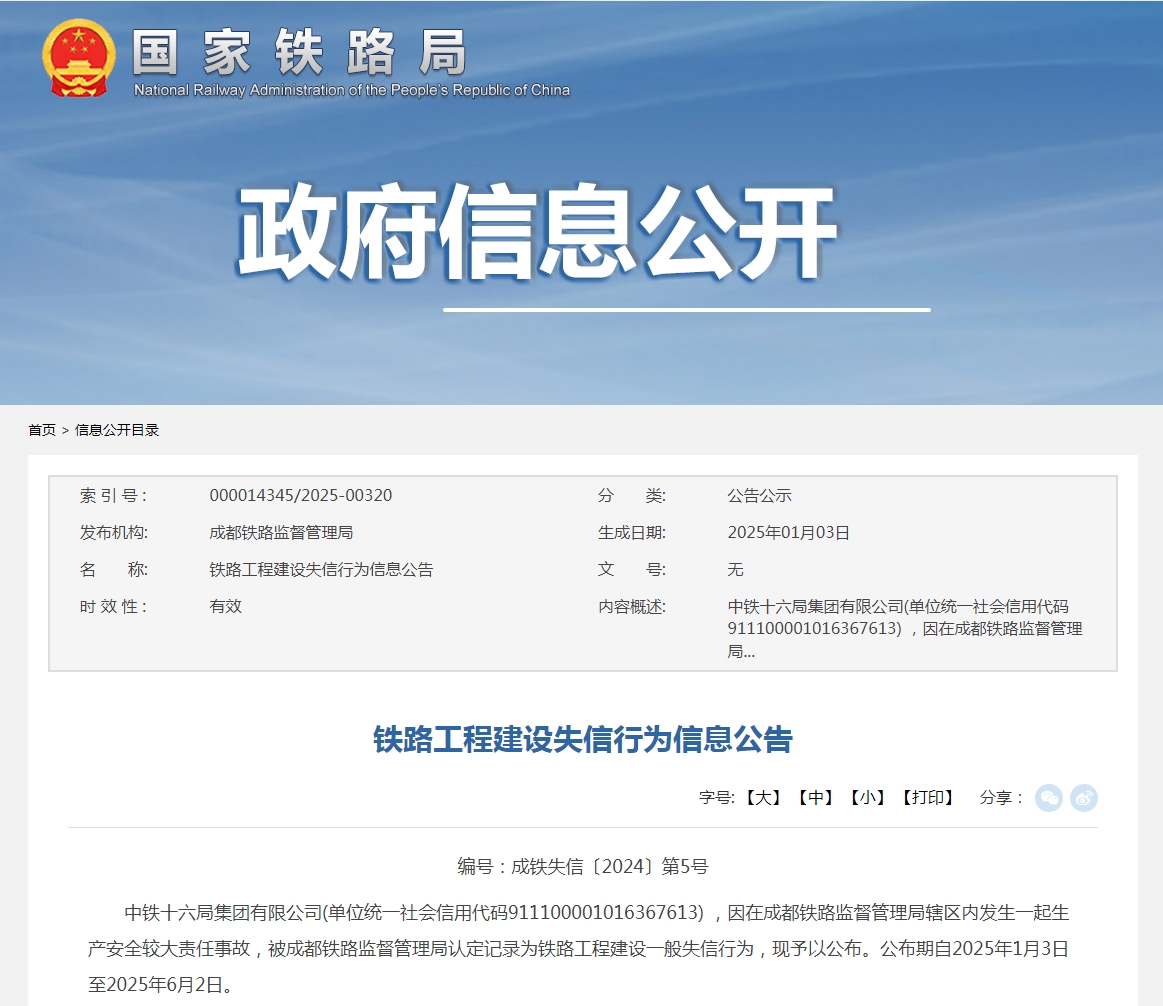This screenshot has height=1006, width=1163.
Task: Set font size to 【中】
Action: (815, 798)
